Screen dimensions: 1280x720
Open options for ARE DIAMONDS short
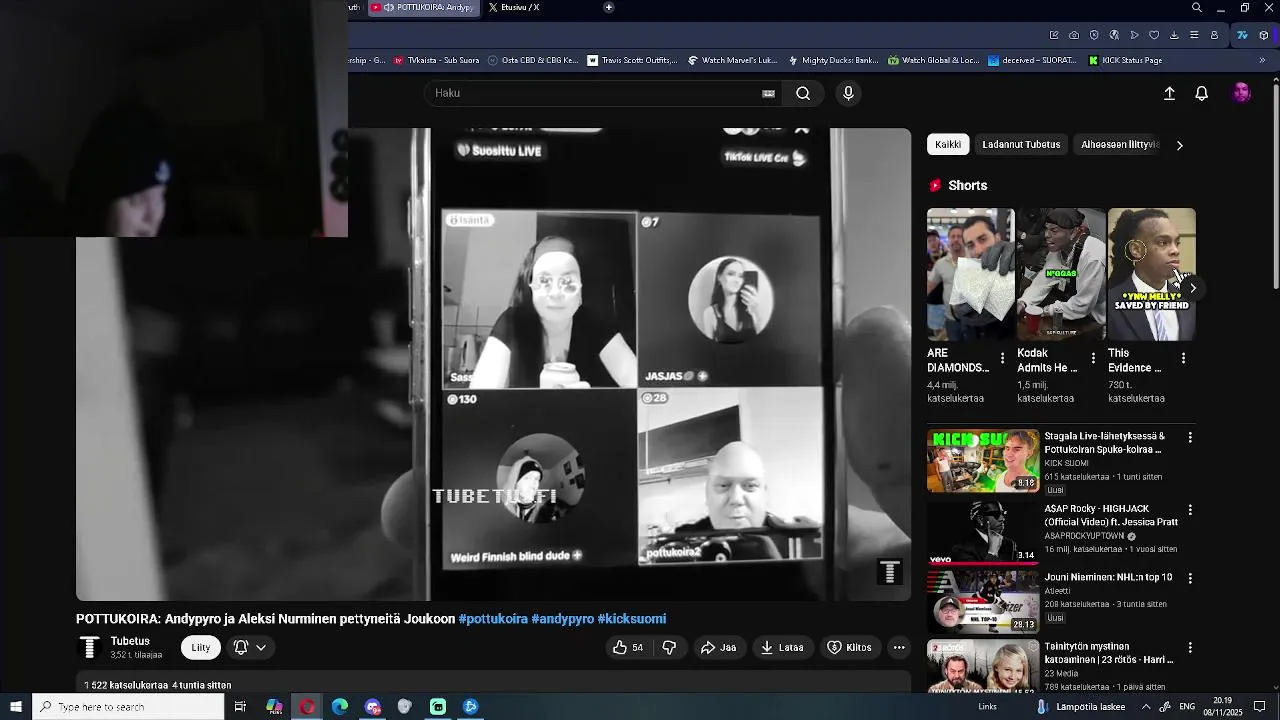1003,358
